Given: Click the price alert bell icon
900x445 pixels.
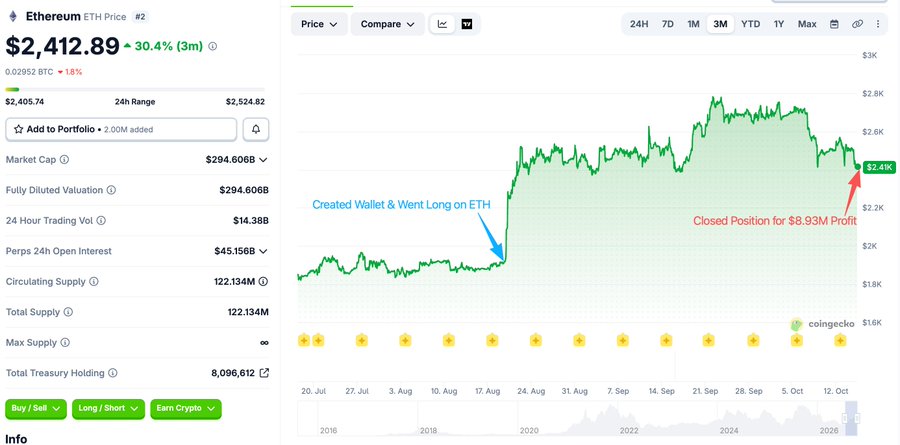Looking at the screenshot, I should [x=256, y=129].
